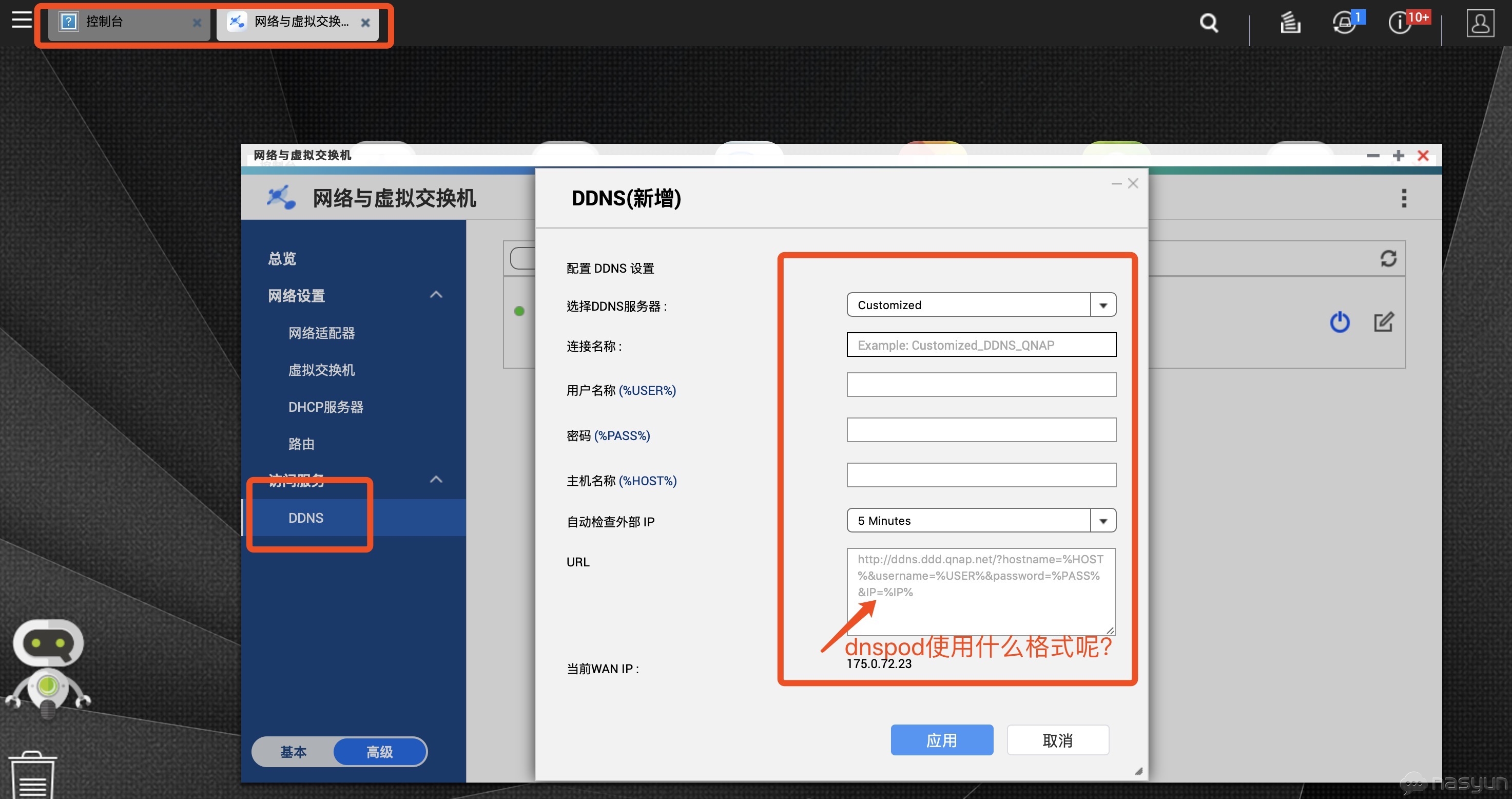
Task: Click the URL text area
Action: point(981,591)
